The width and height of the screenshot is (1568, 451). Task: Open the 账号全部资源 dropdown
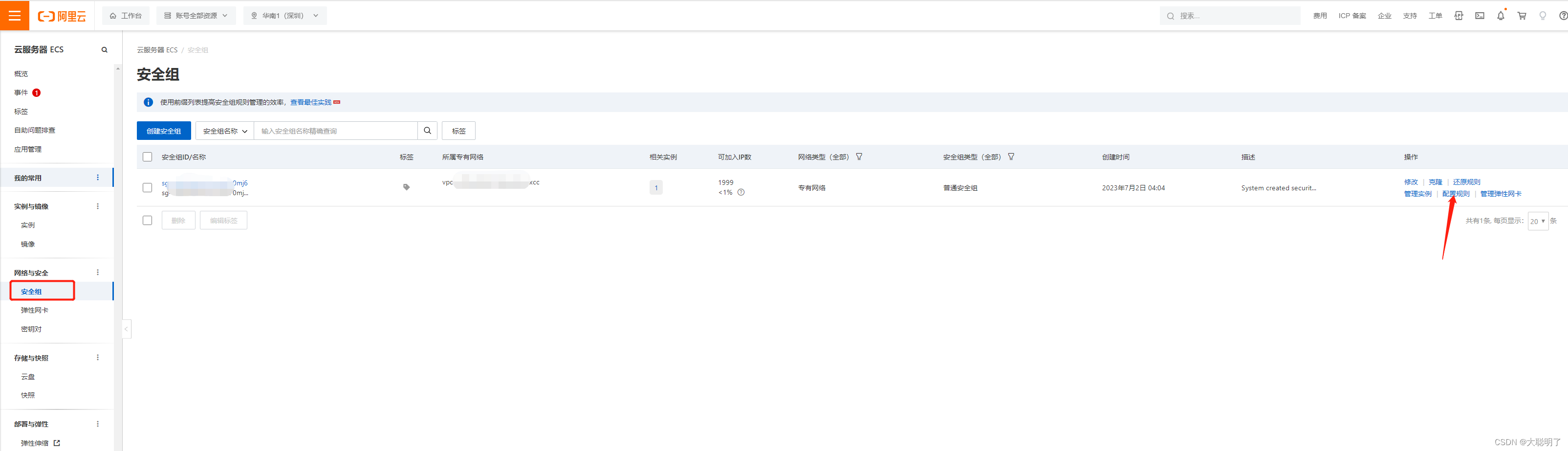tap(196, 16)
